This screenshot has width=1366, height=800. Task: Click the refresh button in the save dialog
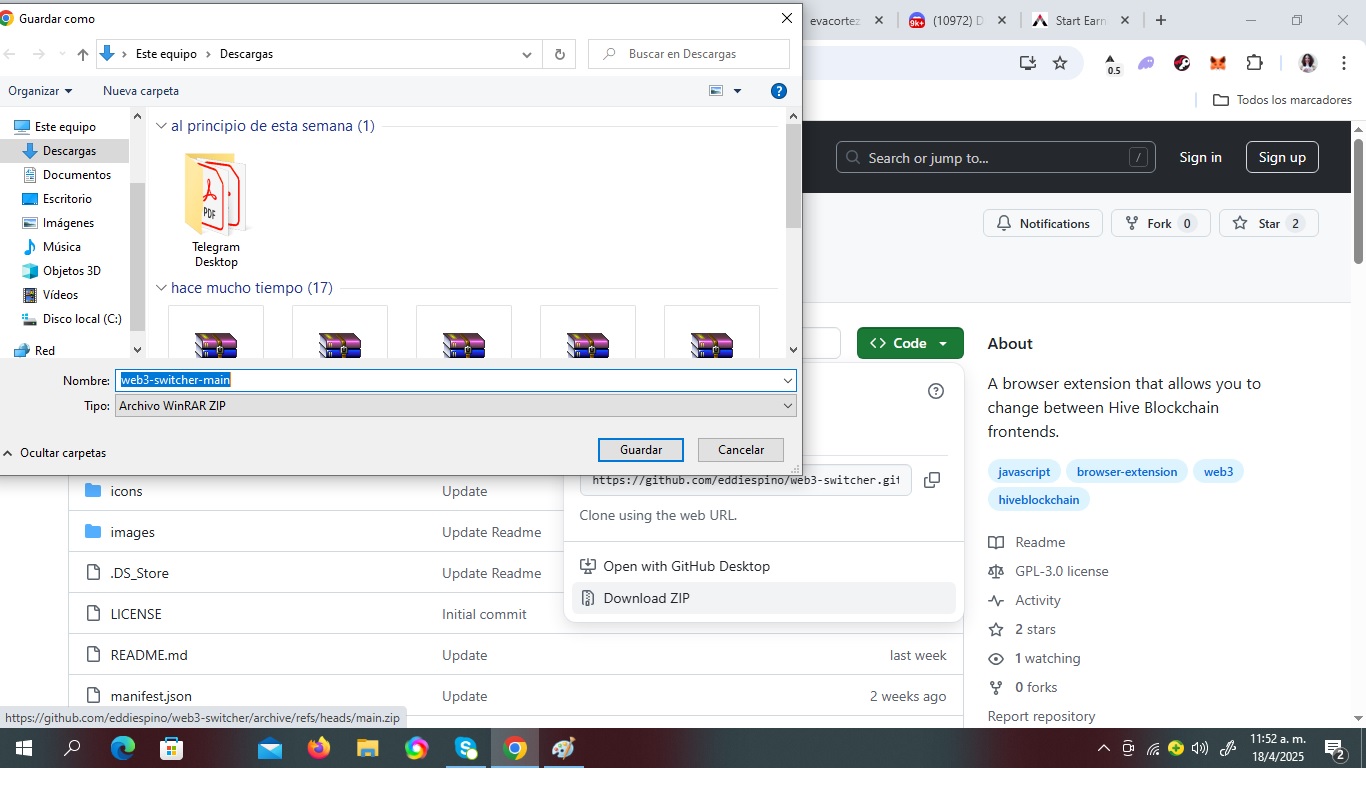coord(559,54)
